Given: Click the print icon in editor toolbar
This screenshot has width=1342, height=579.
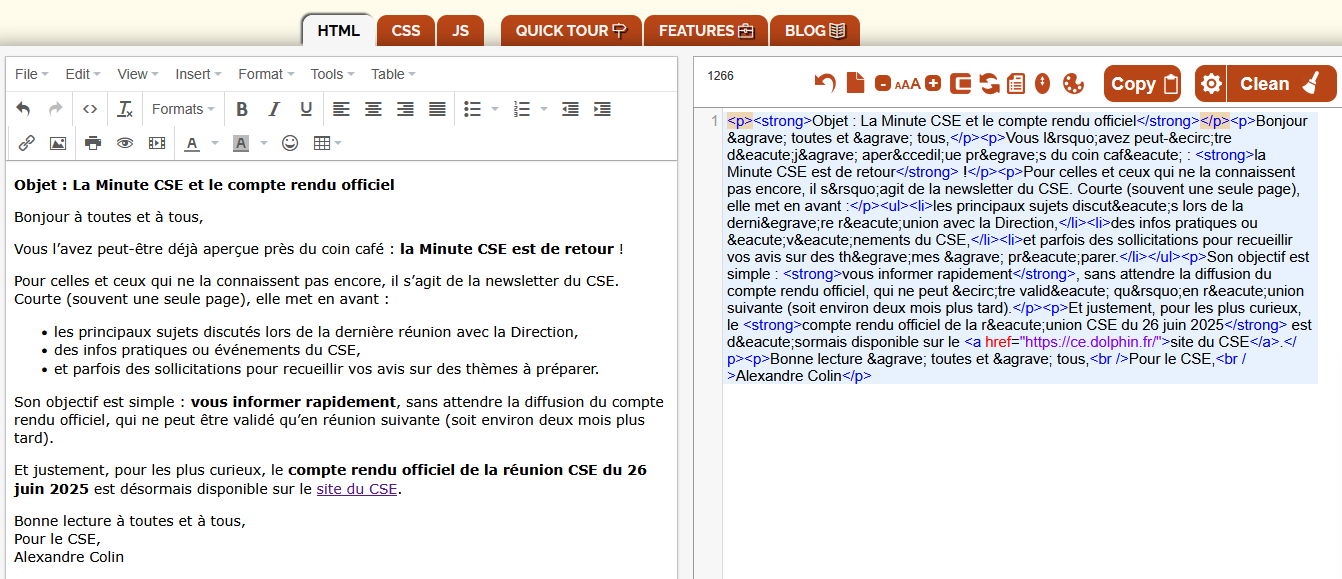Looking at the screenshot, I should (93, 143).
